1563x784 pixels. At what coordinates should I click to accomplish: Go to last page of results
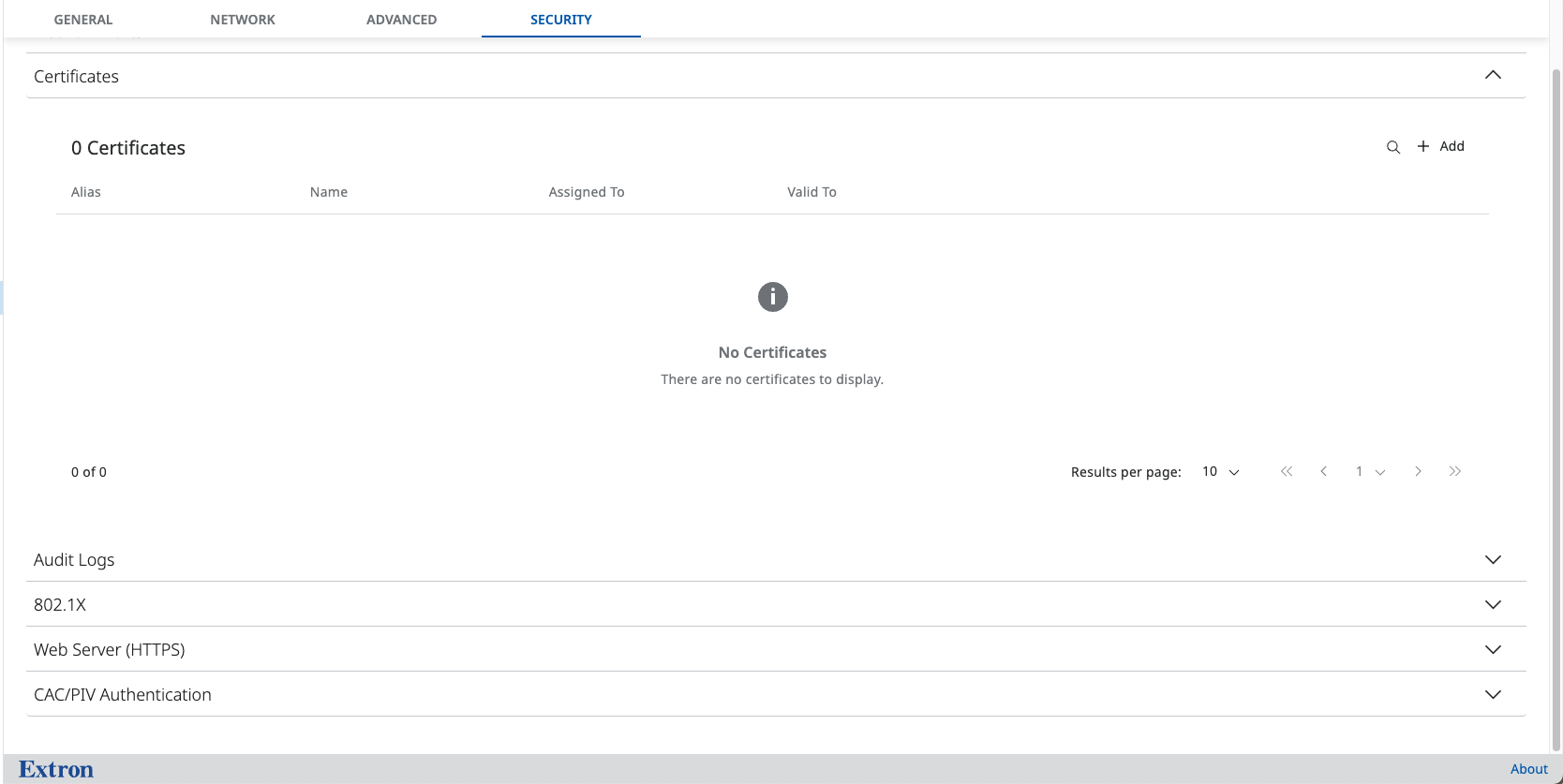(1454, 472)
